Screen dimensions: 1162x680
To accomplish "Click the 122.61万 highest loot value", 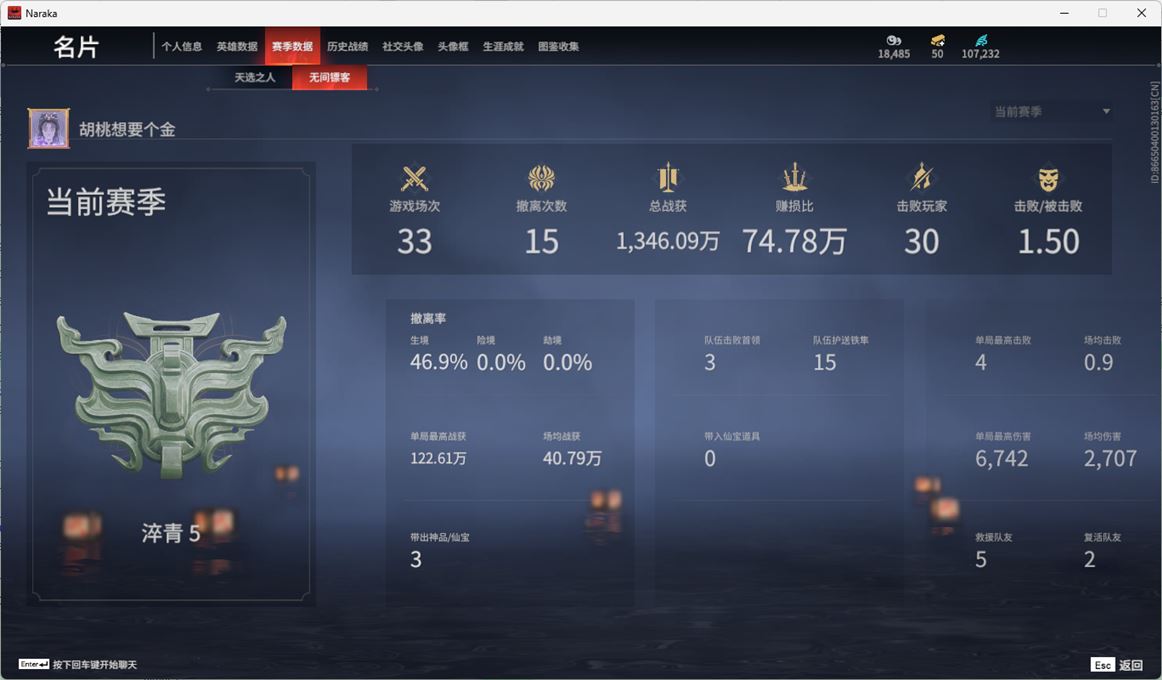I will tap(438, 459).
